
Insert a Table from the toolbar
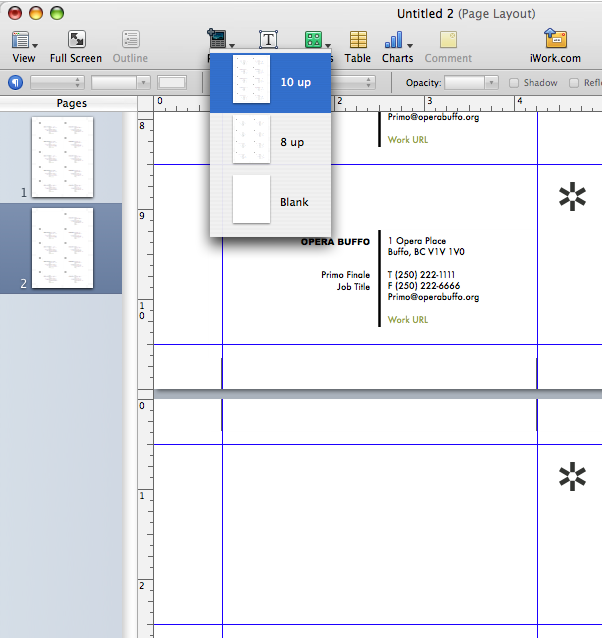coord(358,45)
